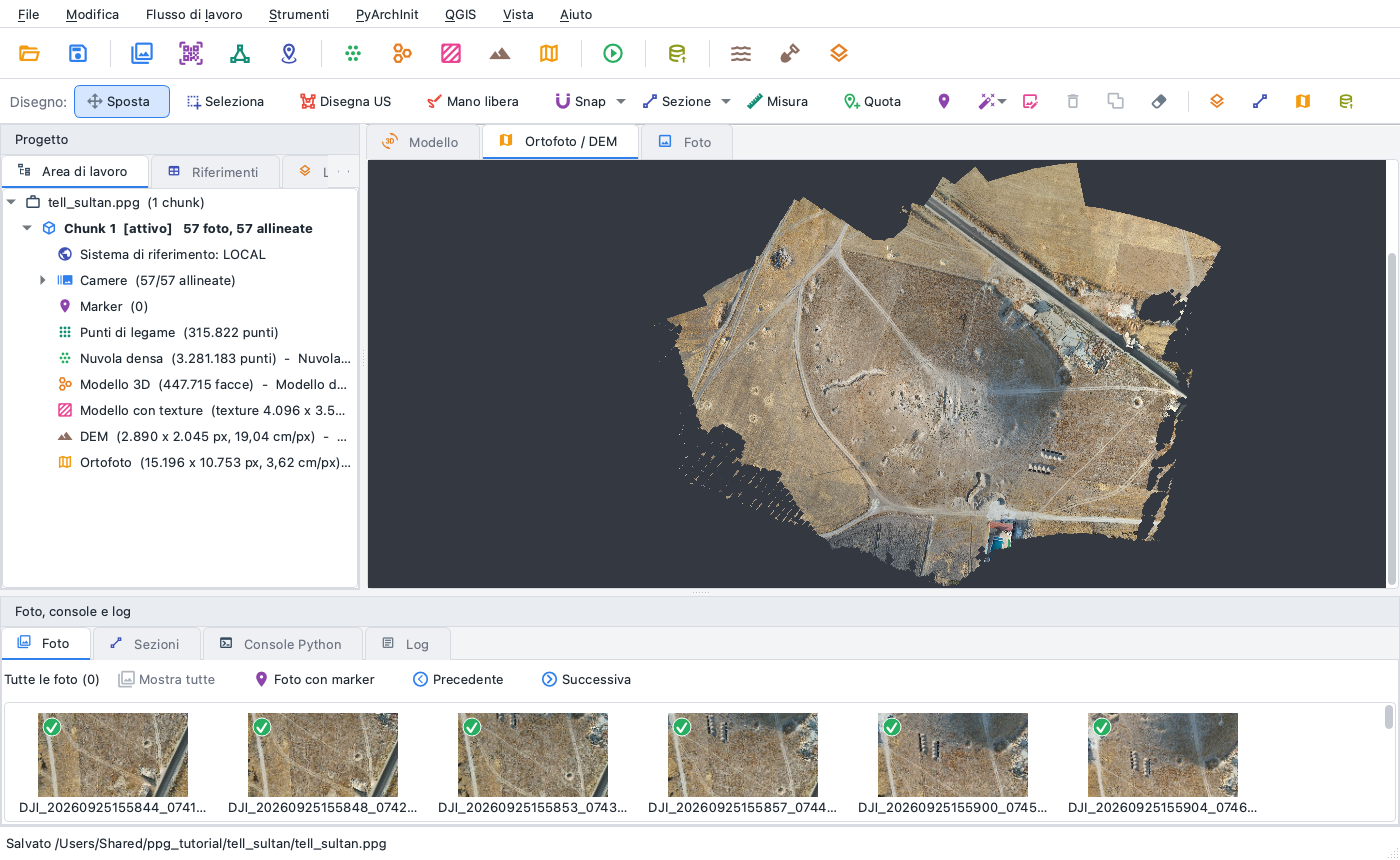This screenshot has height=860, width=1400.
Task: Activate the Disegna US drawing tool
Action: [346, 101]
